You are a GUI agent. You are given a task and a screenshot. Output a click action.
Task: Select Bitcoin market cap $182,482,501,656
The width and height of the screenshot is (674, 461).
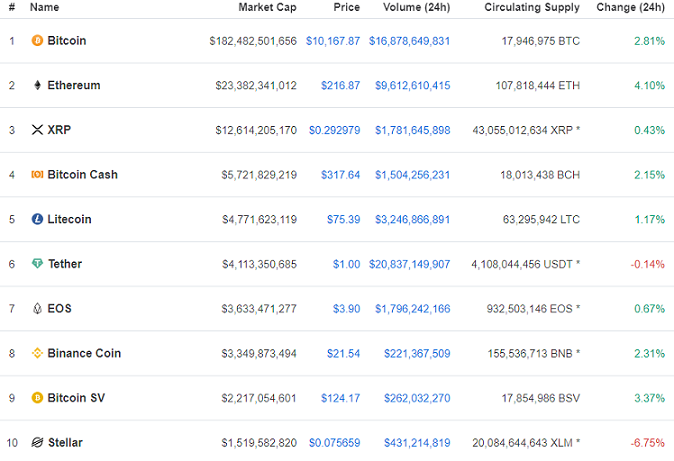[x=253, y=41]
